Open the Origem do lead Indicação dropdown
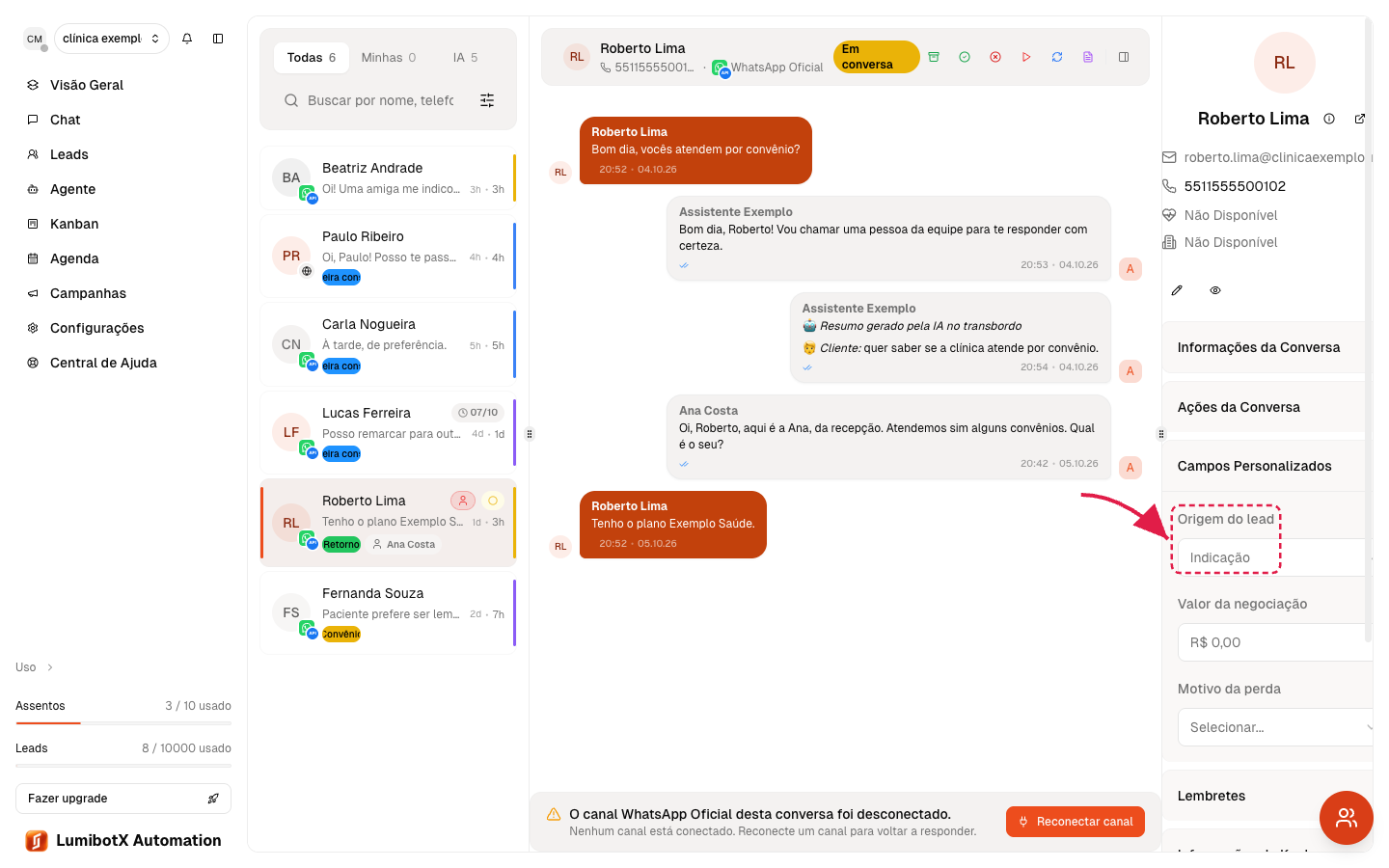This screenshot has width=1389, height=868. click(1275, 557)
